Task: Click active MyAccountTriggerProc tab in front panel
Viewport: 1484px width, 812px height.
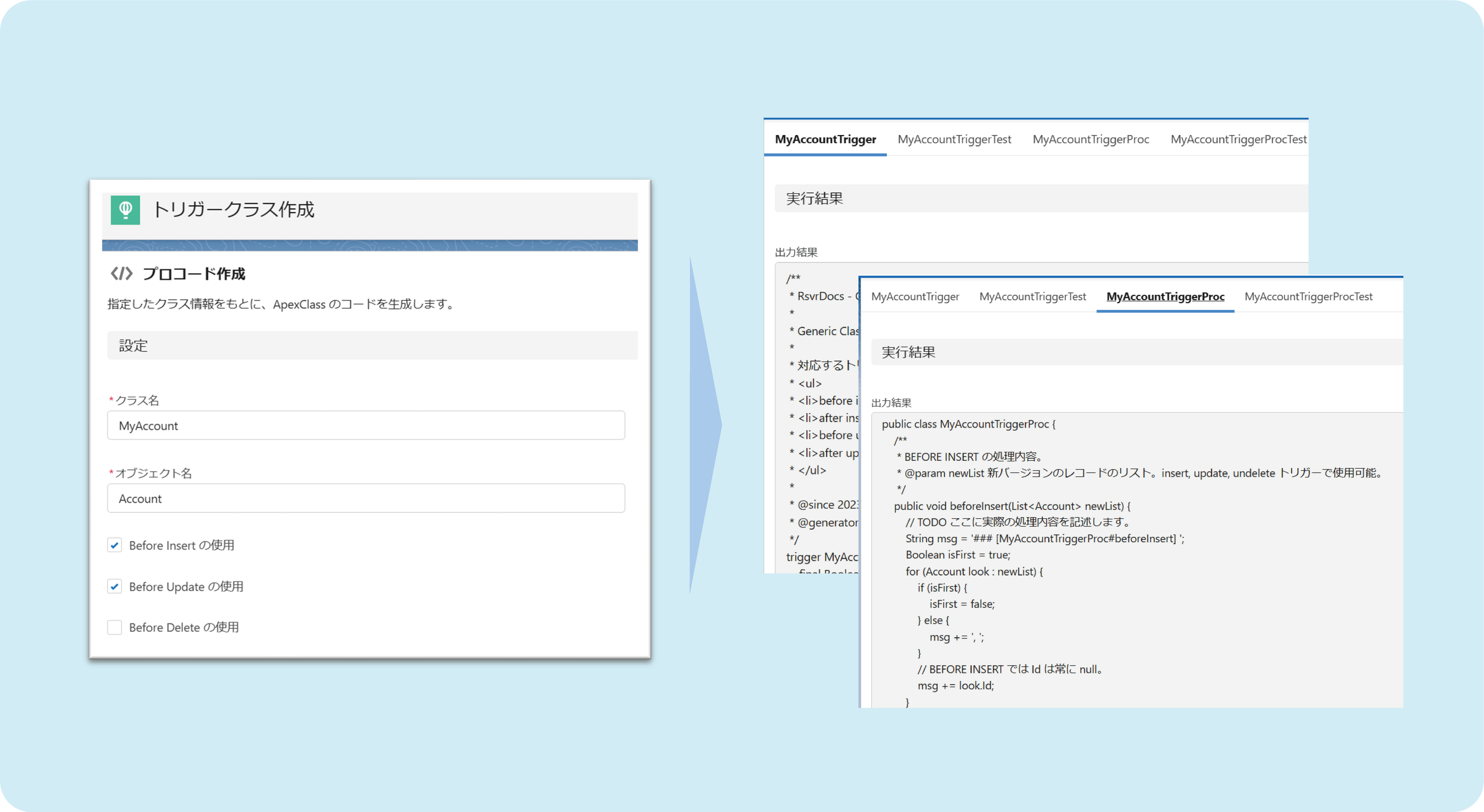Action: (1165, 296)
